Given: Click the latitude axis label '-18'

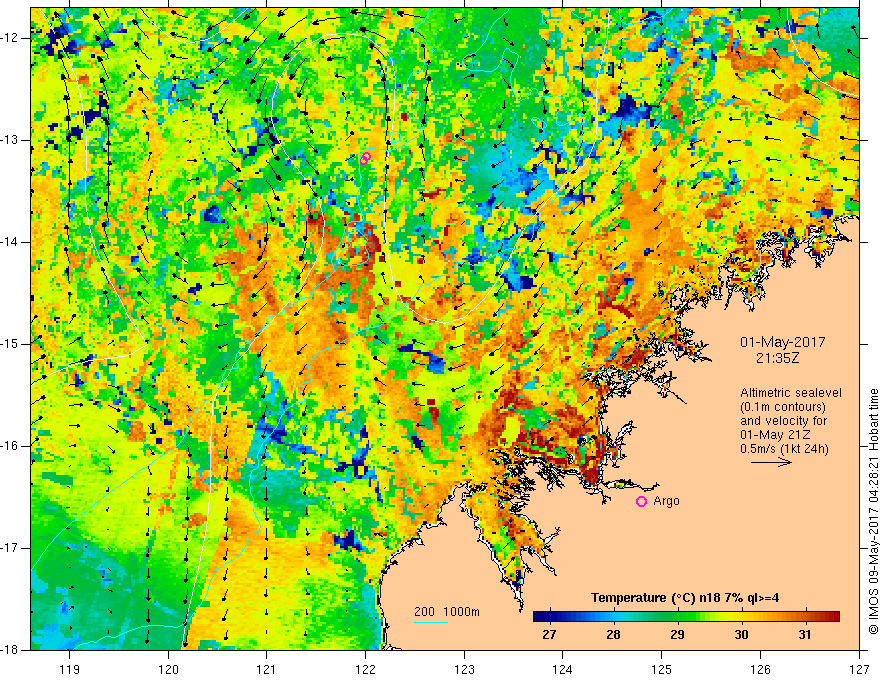Looking at the screenshot, I should (10, 650).
